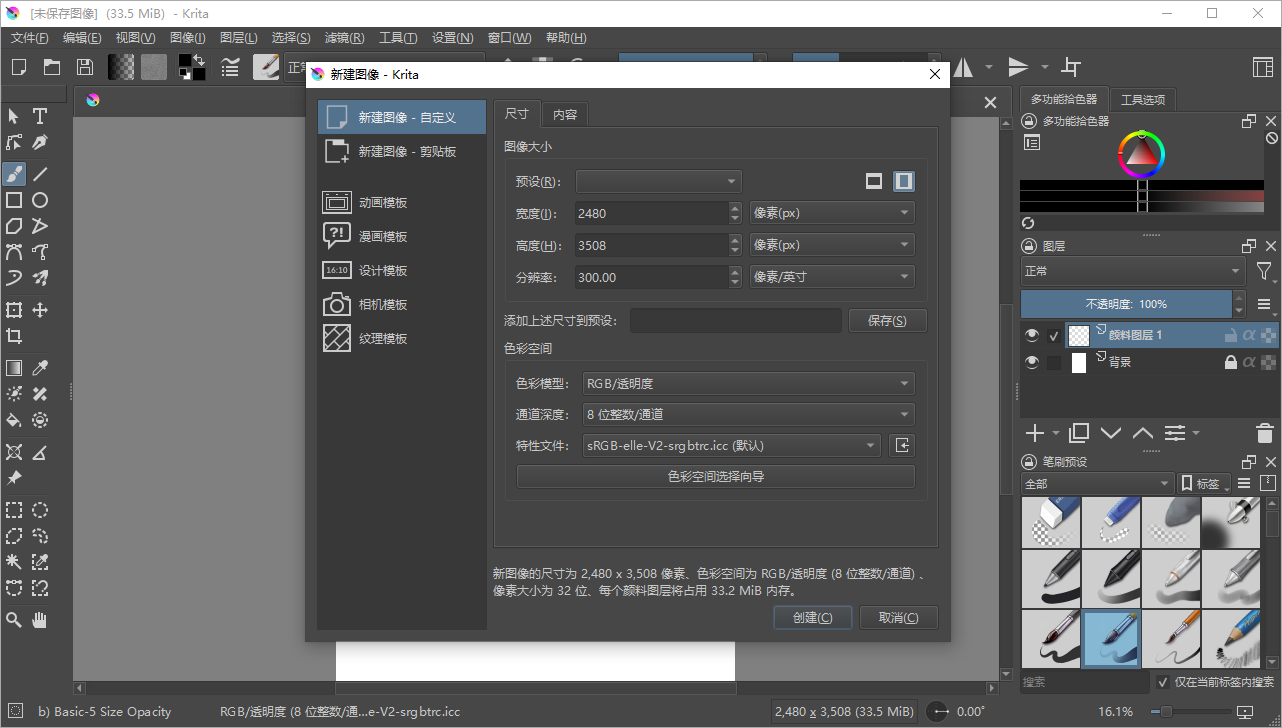1282x728 pixels.
Task: Open the 滤镜 menu
Action: pyautogui.click(x=344, y=37)
